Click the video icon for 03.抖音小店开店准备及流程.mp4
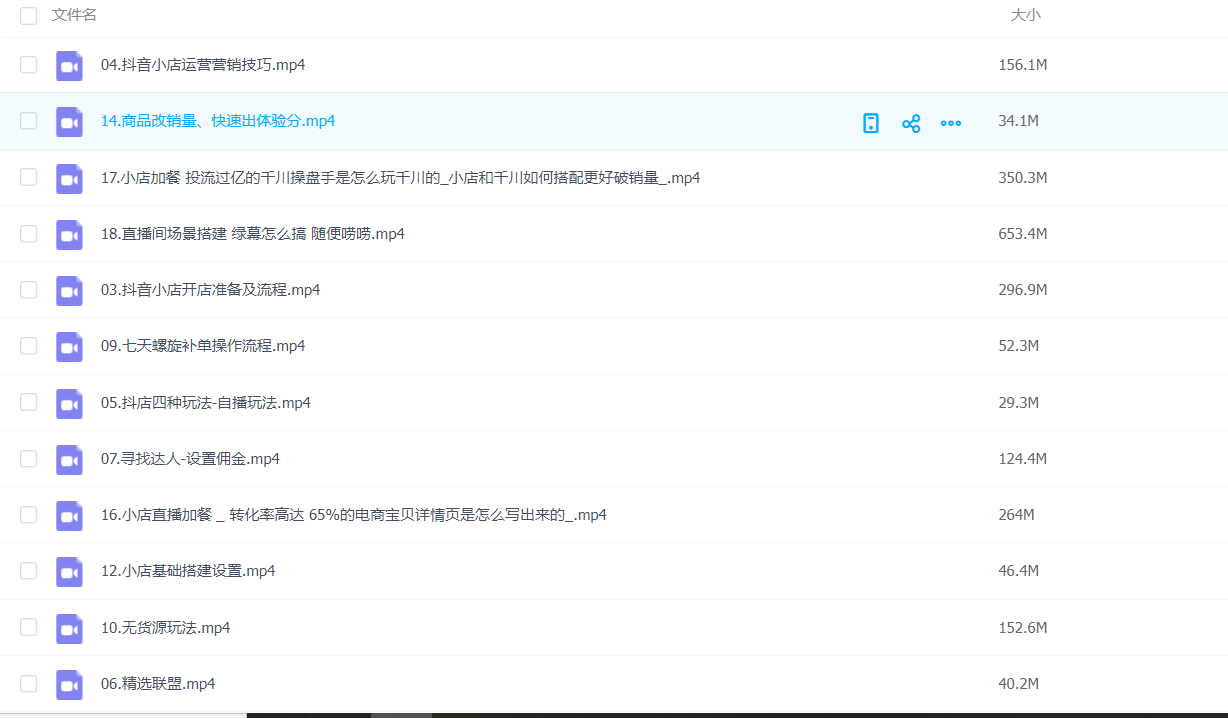 [x=69, y=291]
